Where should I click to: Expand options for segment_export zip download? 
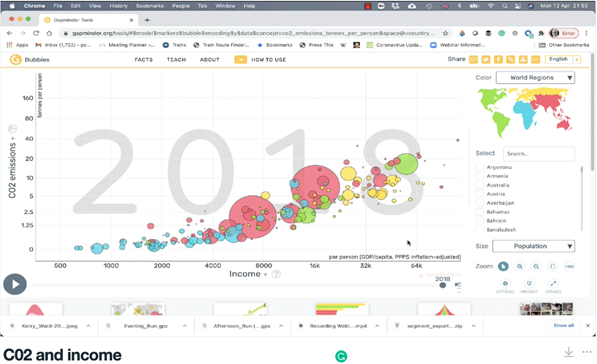474,326
